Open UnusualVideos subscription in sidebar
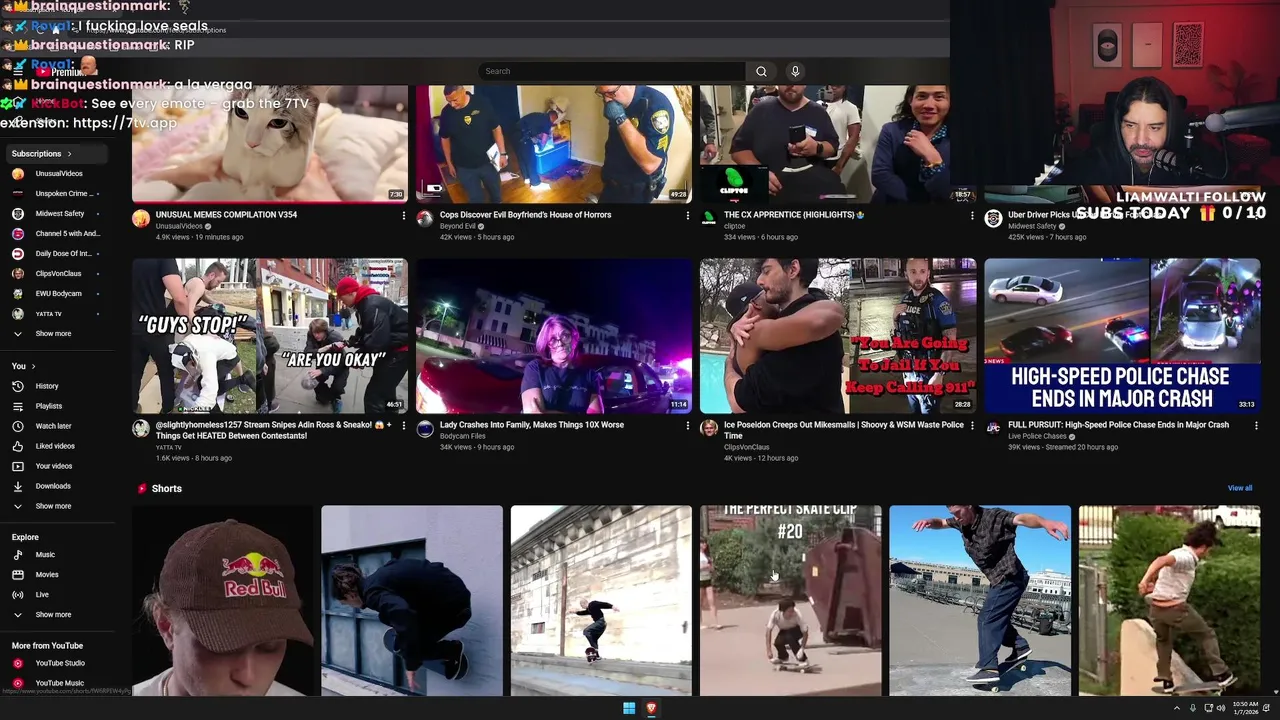 [59, 174]
